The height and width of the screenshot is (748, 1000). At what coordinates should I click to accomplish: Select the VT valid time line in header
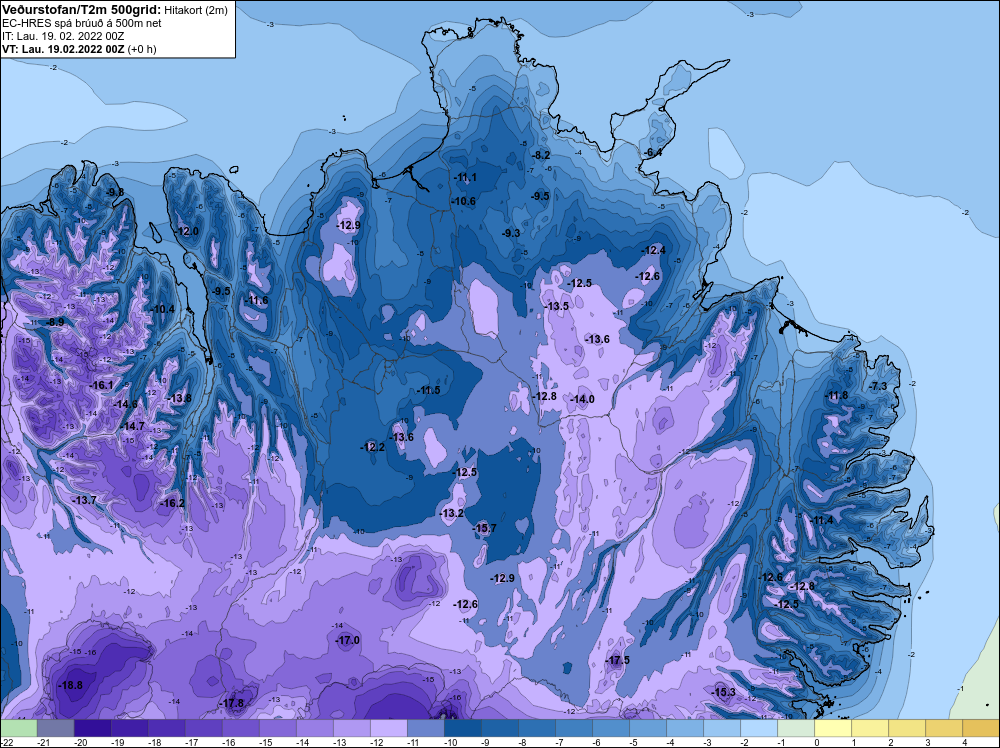[79, 48]
